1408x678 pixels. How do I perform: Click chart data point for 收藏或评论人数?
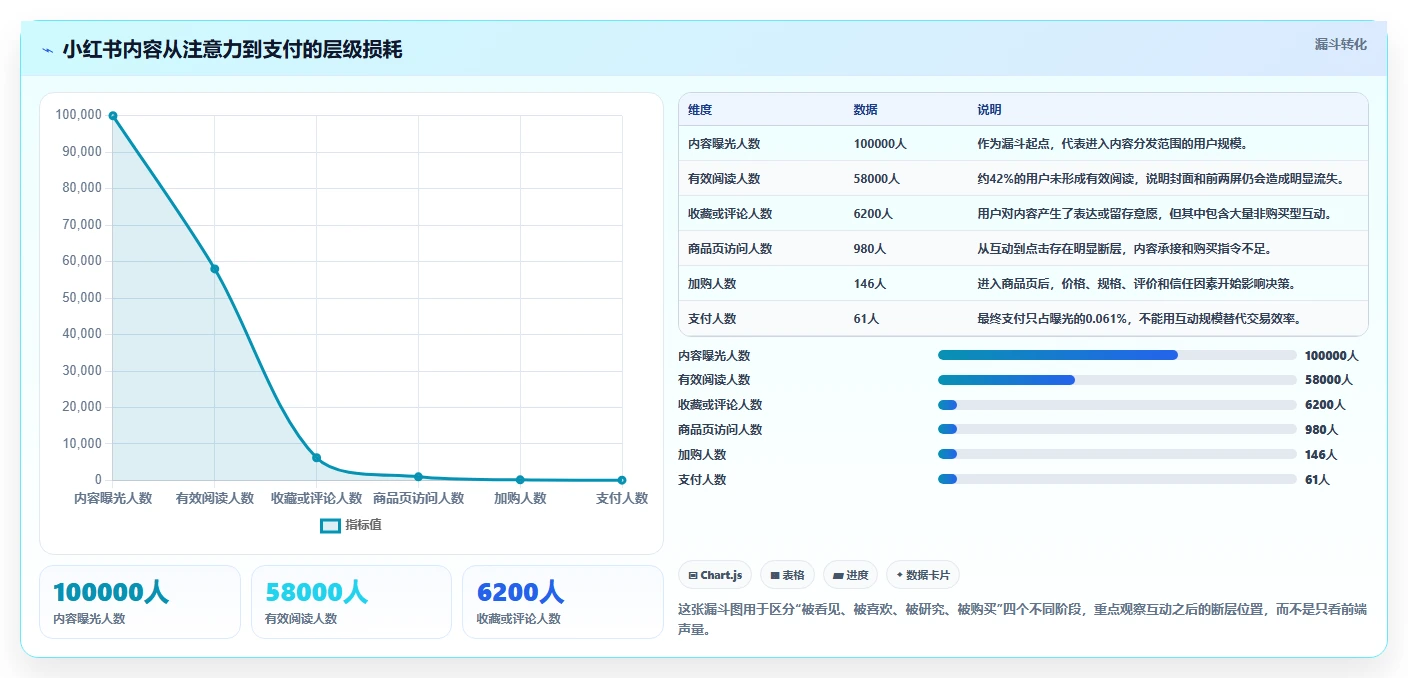pos(317,458)
